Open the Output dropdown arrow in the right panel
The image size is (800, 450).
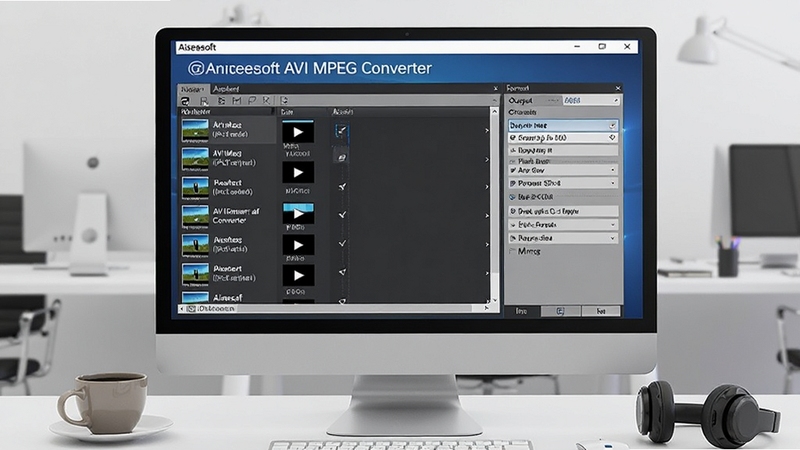(x=616, y=101)
